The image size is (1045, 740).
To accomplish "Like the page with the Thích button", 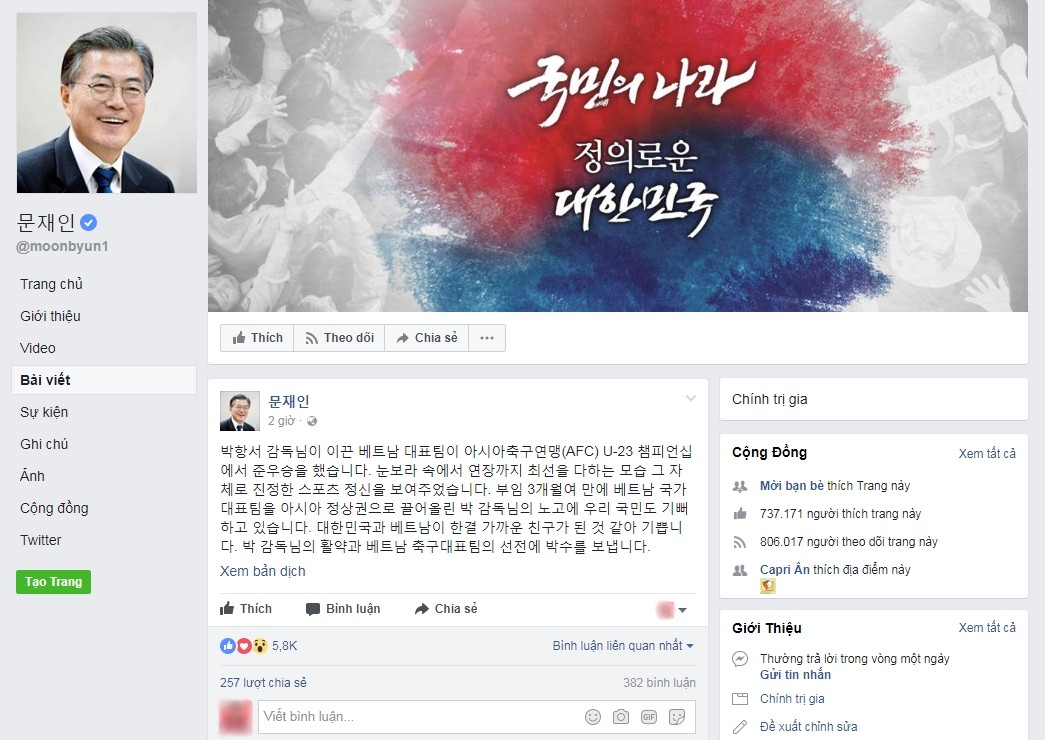I will [x=257, y=338].
